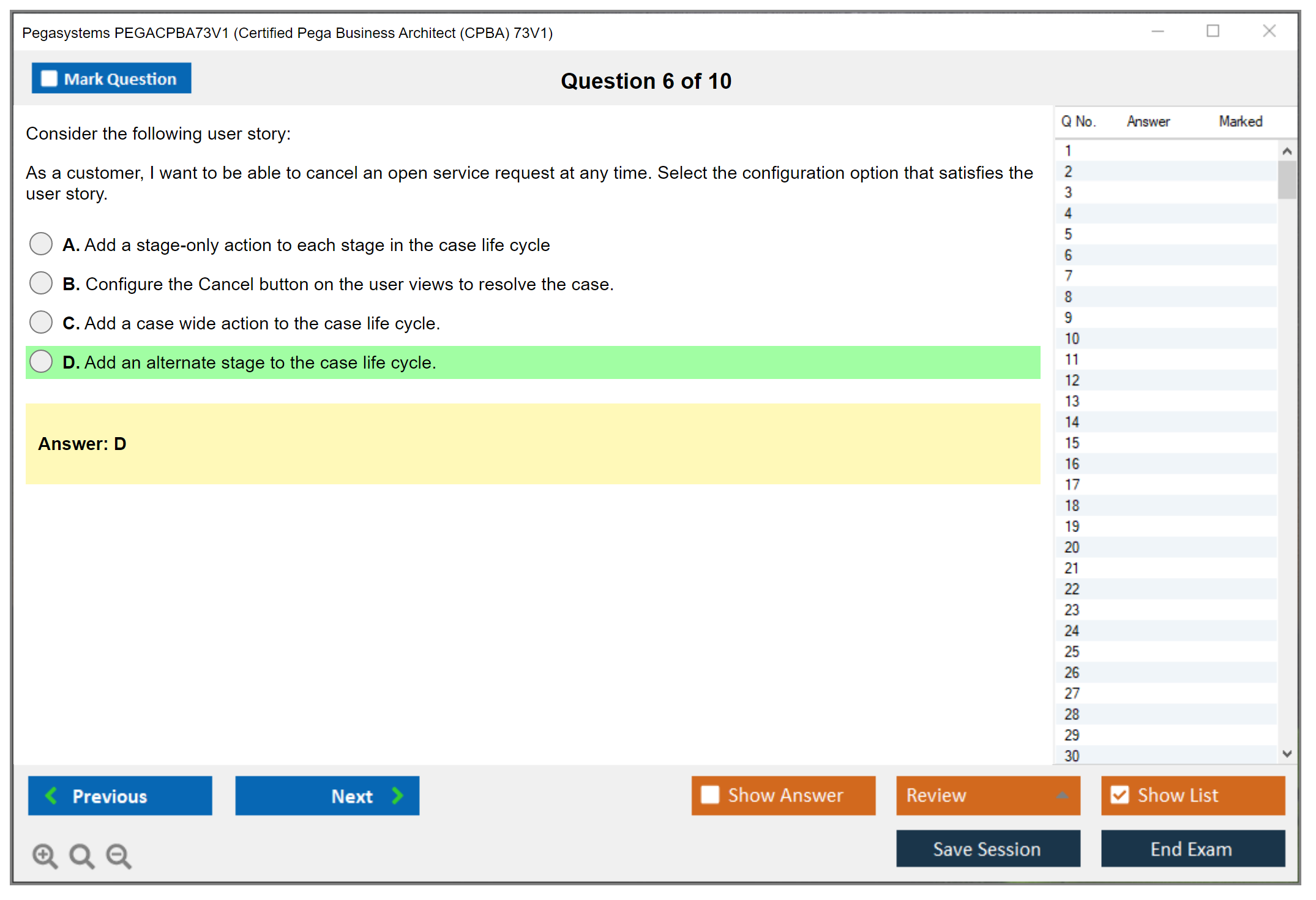Choose option C case wide action
1316x900 pixels.
[41, 322]
